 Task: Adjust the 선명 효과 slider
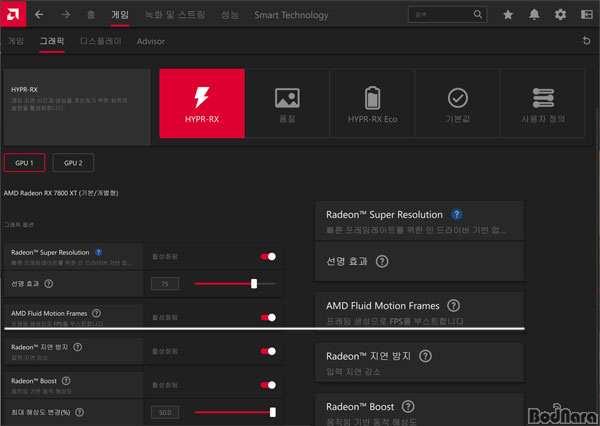coord(235,284)
